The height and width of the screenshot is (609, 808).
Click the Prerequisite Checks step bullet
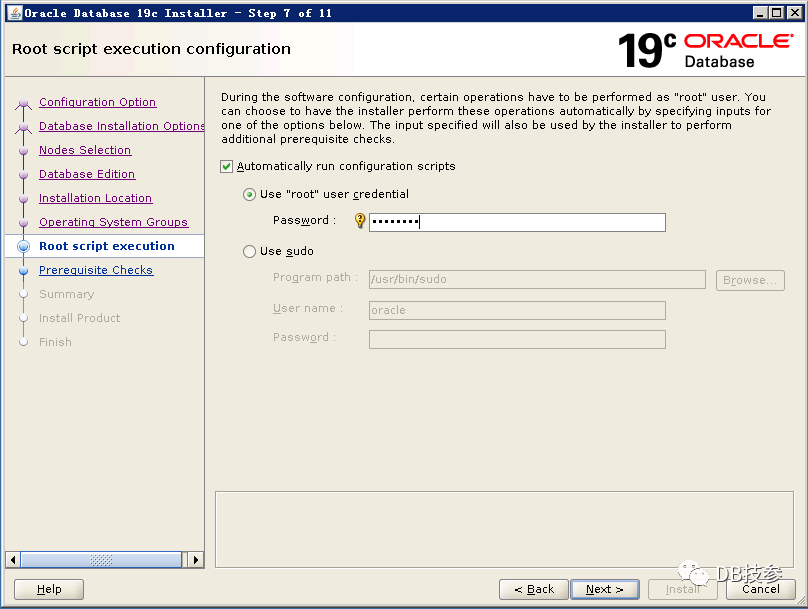pos(23,270)
